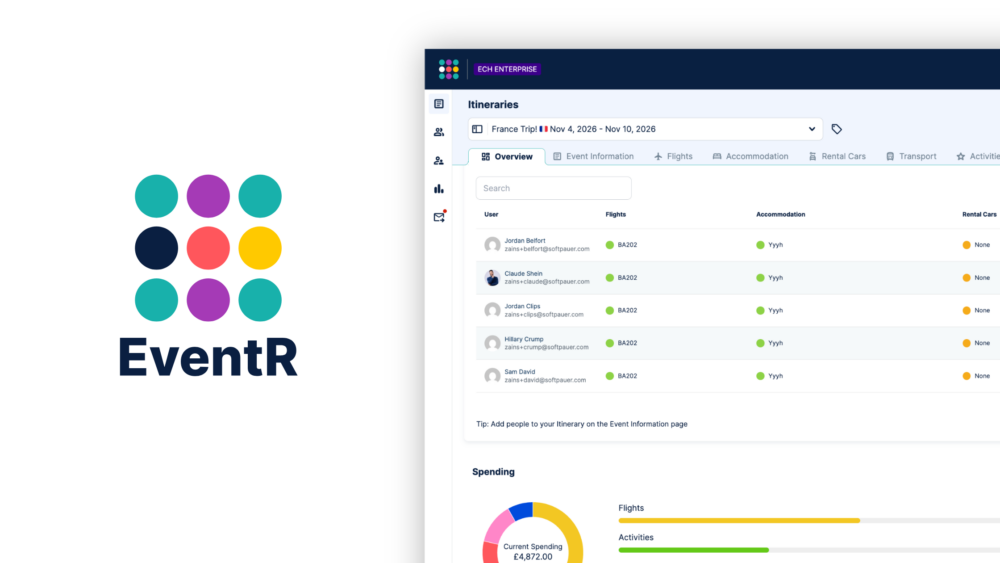Switch to the Activities tab
1000x563 pixels.
click(x=978, y=156)
